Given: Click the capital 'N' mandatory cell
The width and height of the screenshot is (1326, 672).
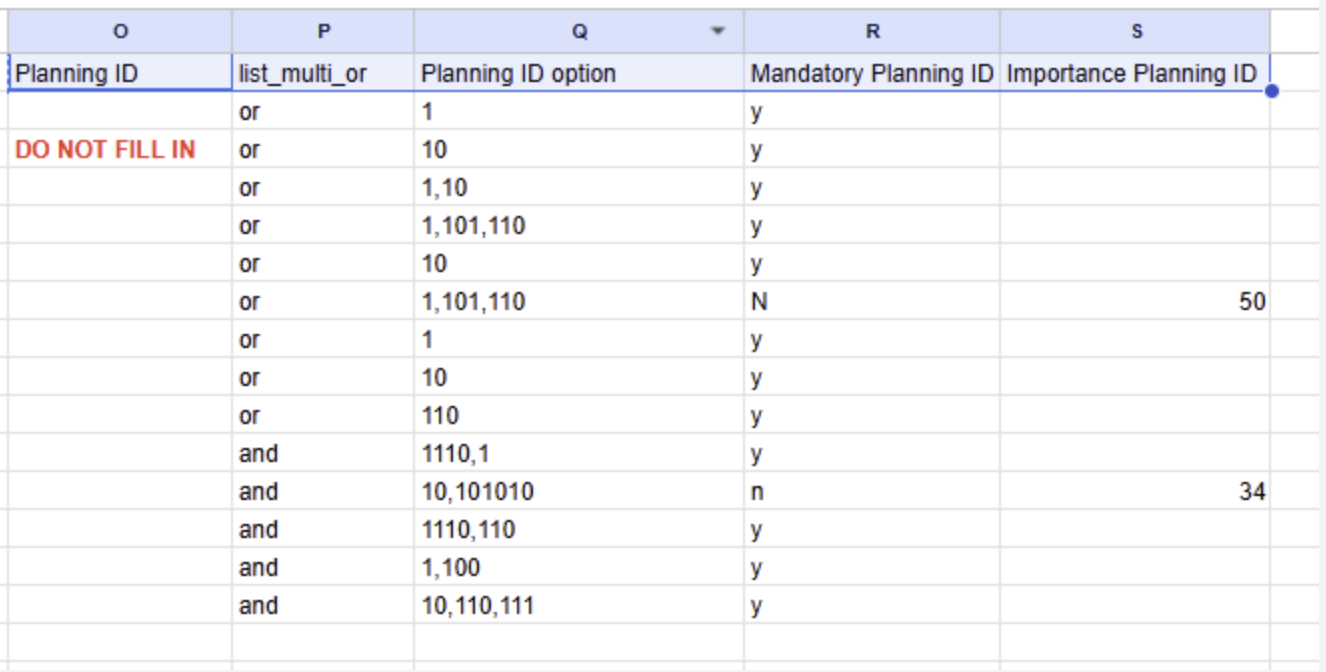Looking at the screenshot, I should [872, 302].
